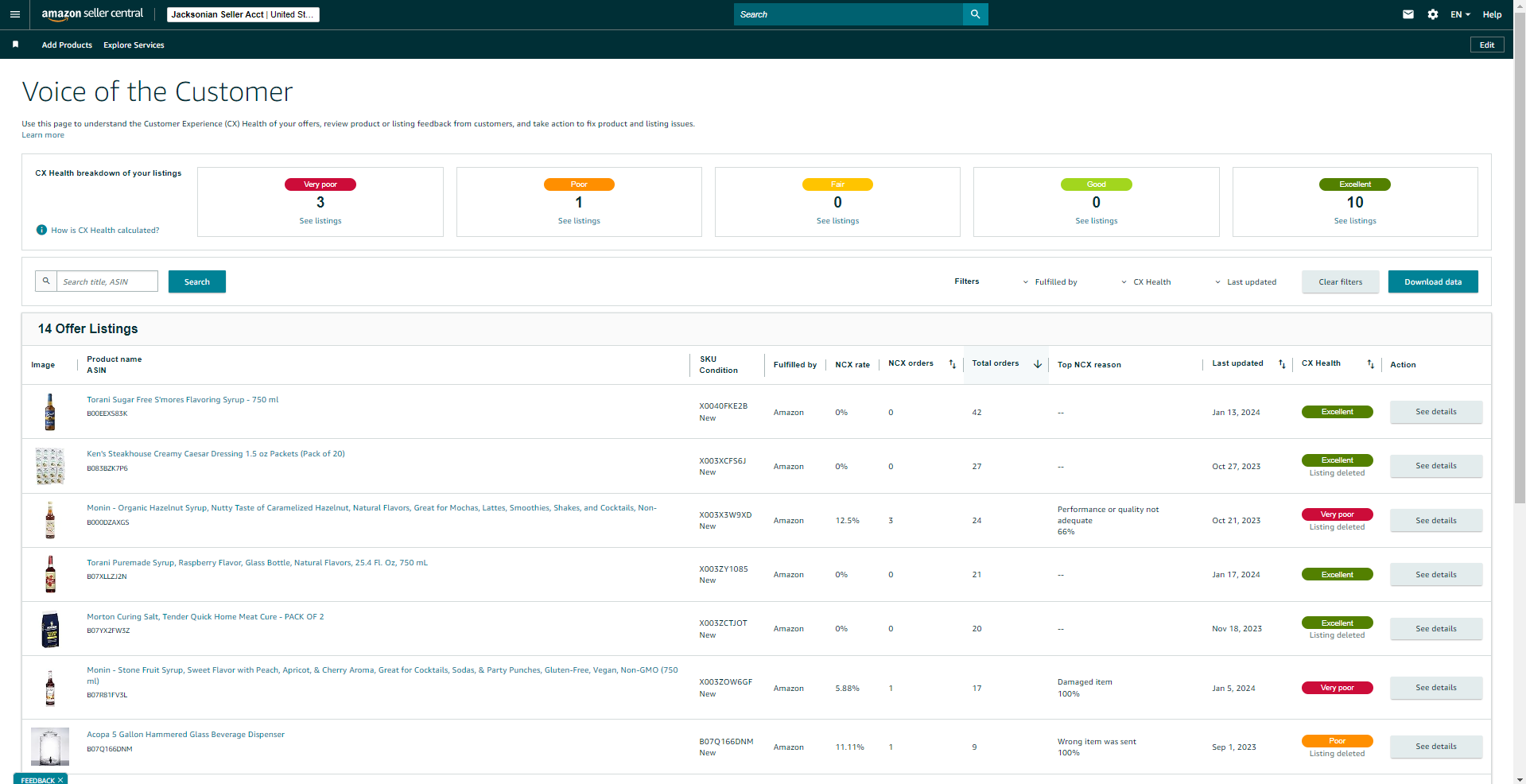See details for Acopa Beverage Dispenser
This screenshot has height=784, width=1526.
click(x=1436, y=747)
